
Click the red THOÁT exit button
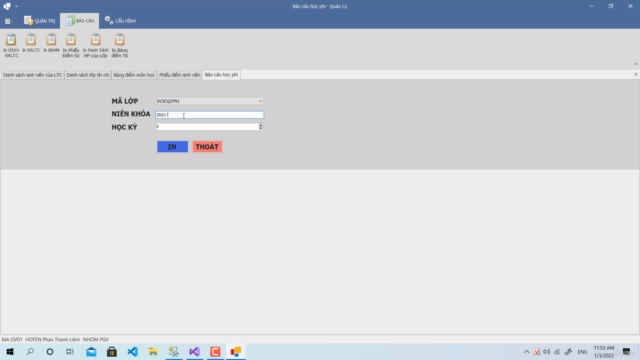[207, 147]
